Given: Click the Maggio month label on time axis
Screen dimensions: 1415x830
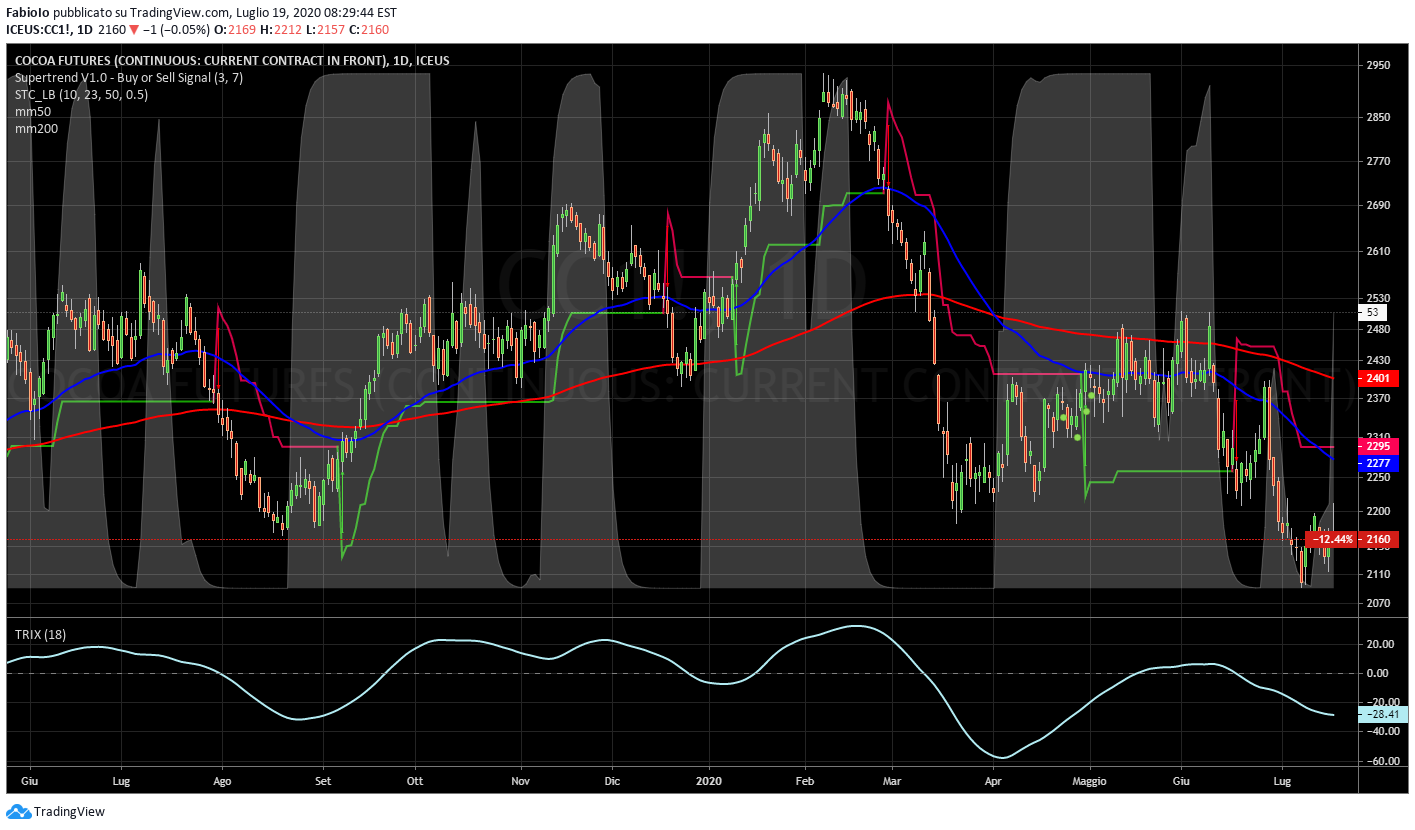Looking at the screenshot, I should click(1090, 780).
